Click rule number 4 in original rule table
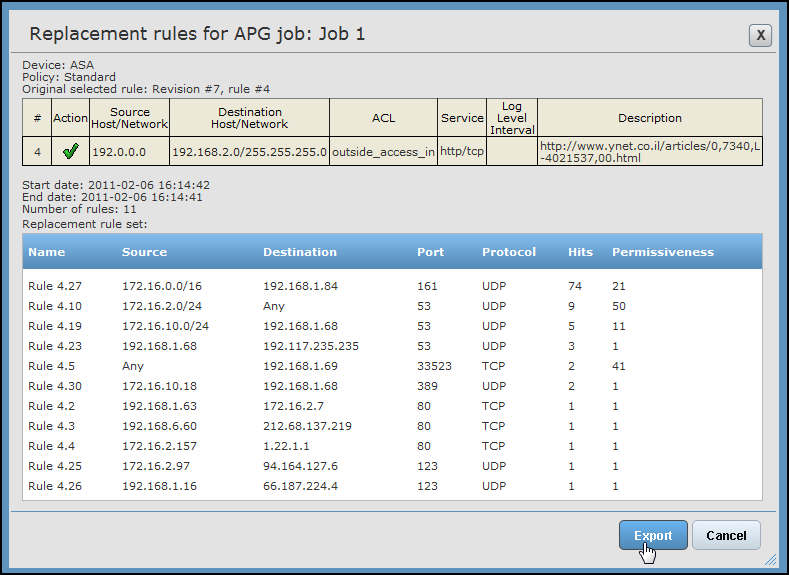789x575 pixels. (37, 152)
